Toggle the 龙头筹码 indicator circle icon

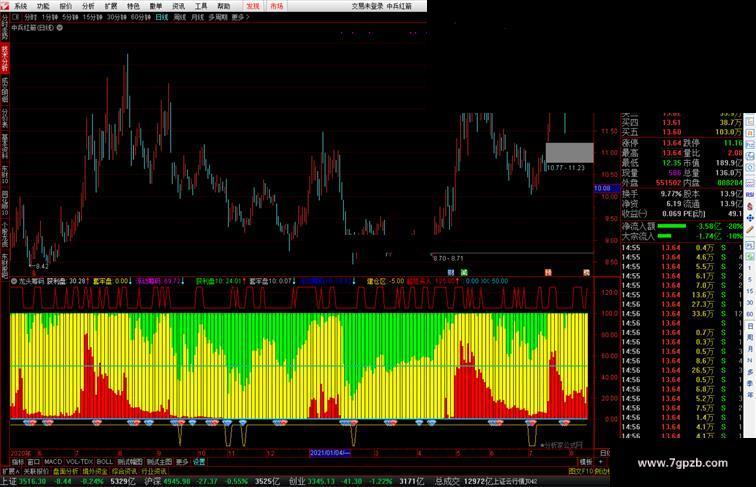(x=14, y=281)
